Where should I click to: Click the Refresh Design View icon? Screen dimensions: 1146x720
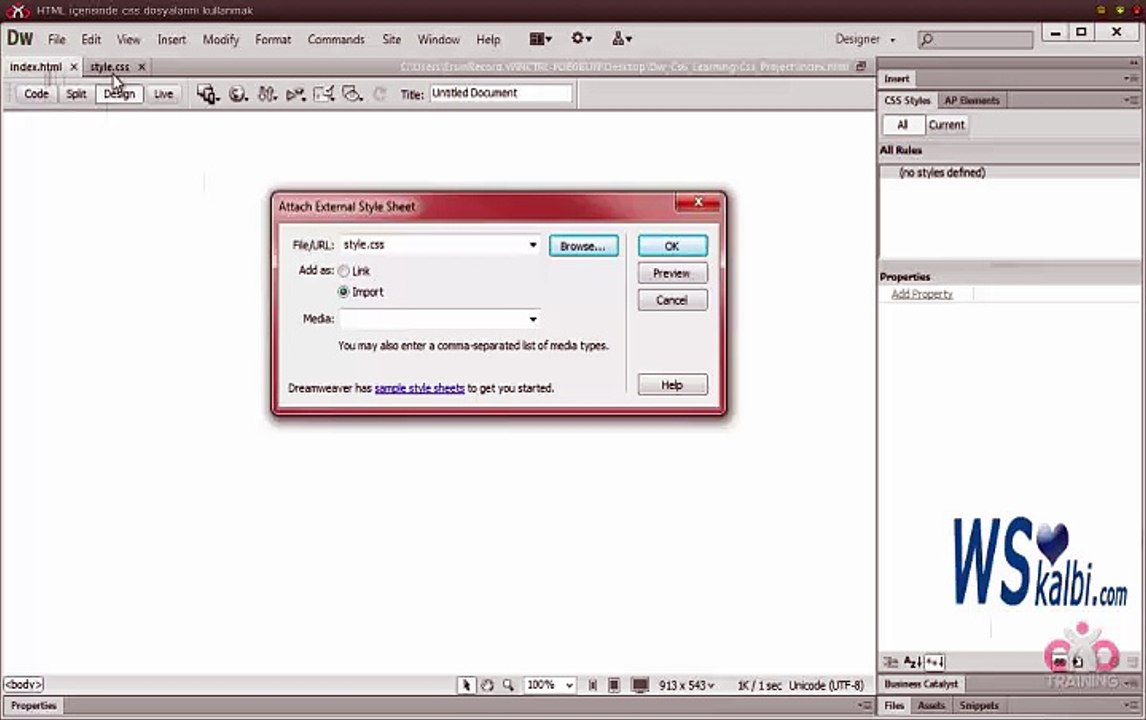pos(379,94)
